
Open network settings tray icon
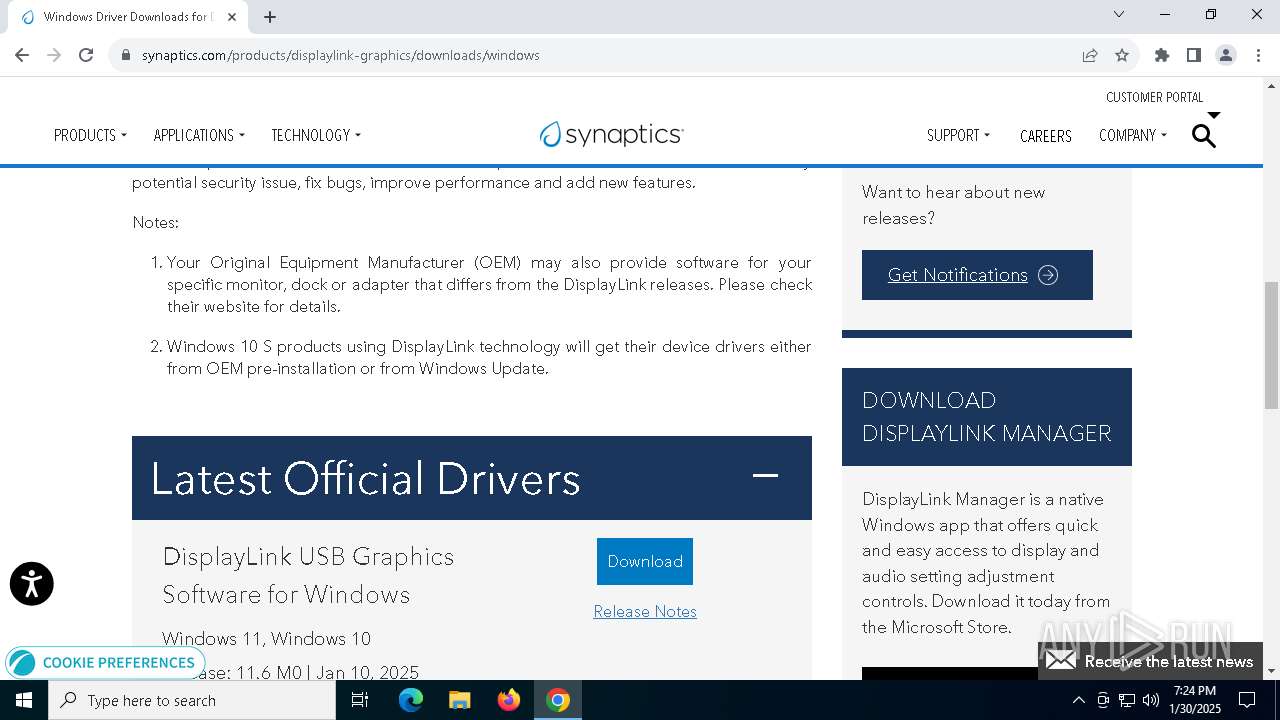coord(1127,700)
